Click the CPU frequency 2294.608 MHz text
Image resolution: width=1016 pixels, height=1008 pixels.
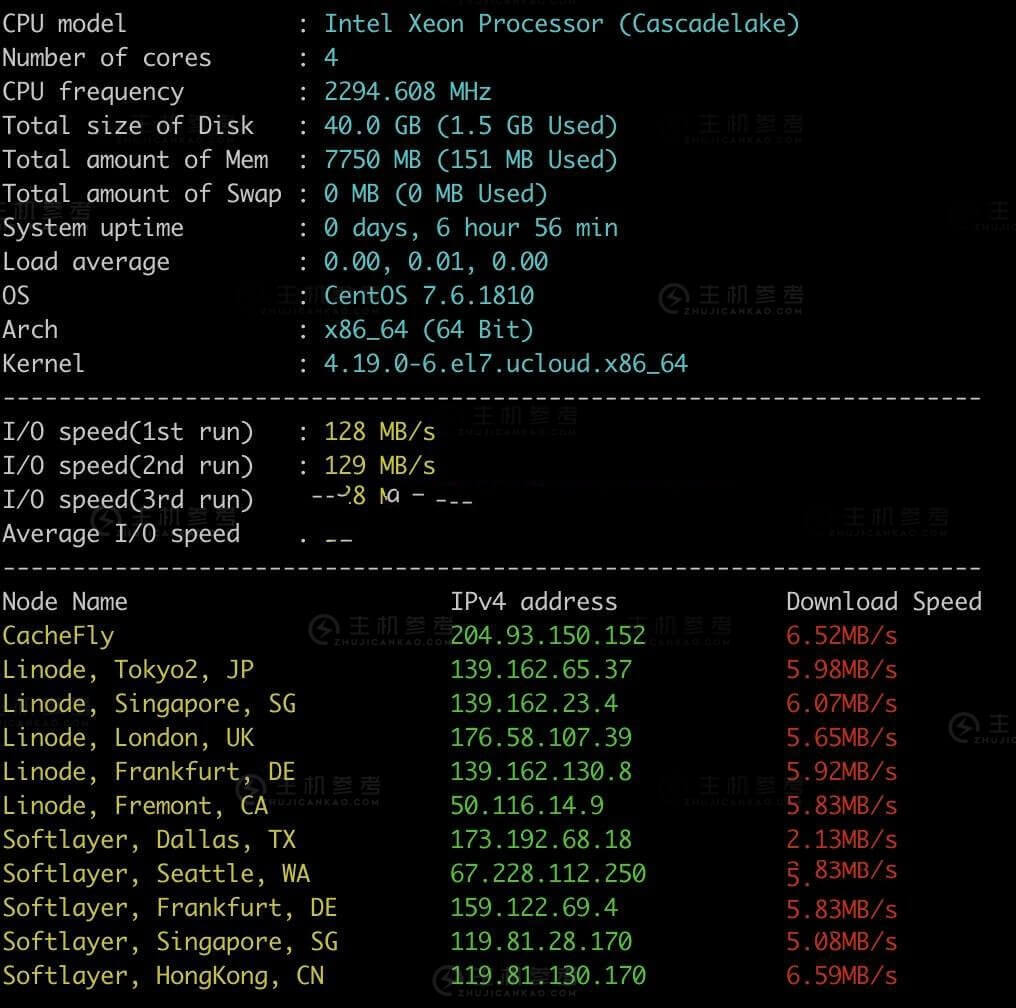click(408, 91)
